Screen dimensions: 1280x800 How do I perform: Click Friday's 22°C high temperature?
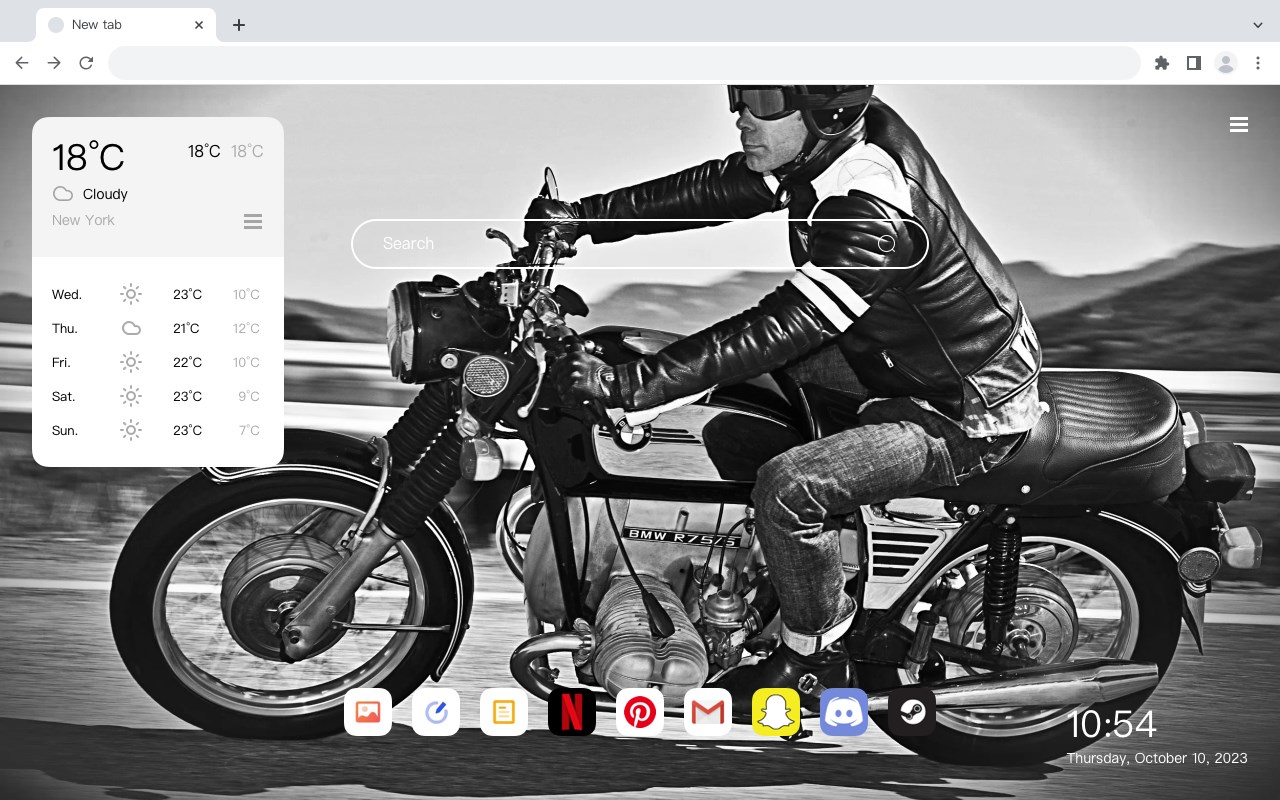[187, 362]
